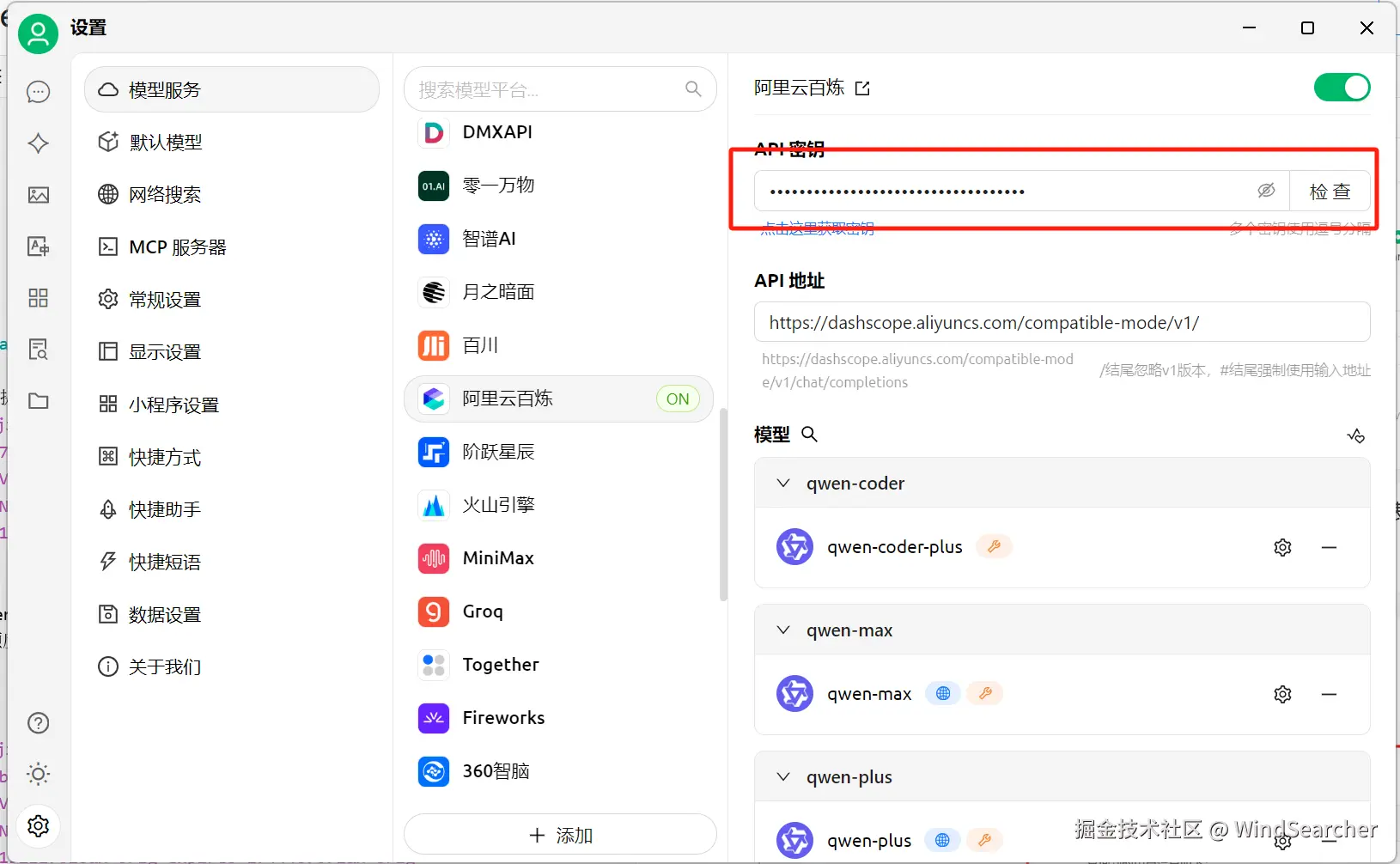Select 百川 provider
Screen dimensions: 1400x864
559,345
